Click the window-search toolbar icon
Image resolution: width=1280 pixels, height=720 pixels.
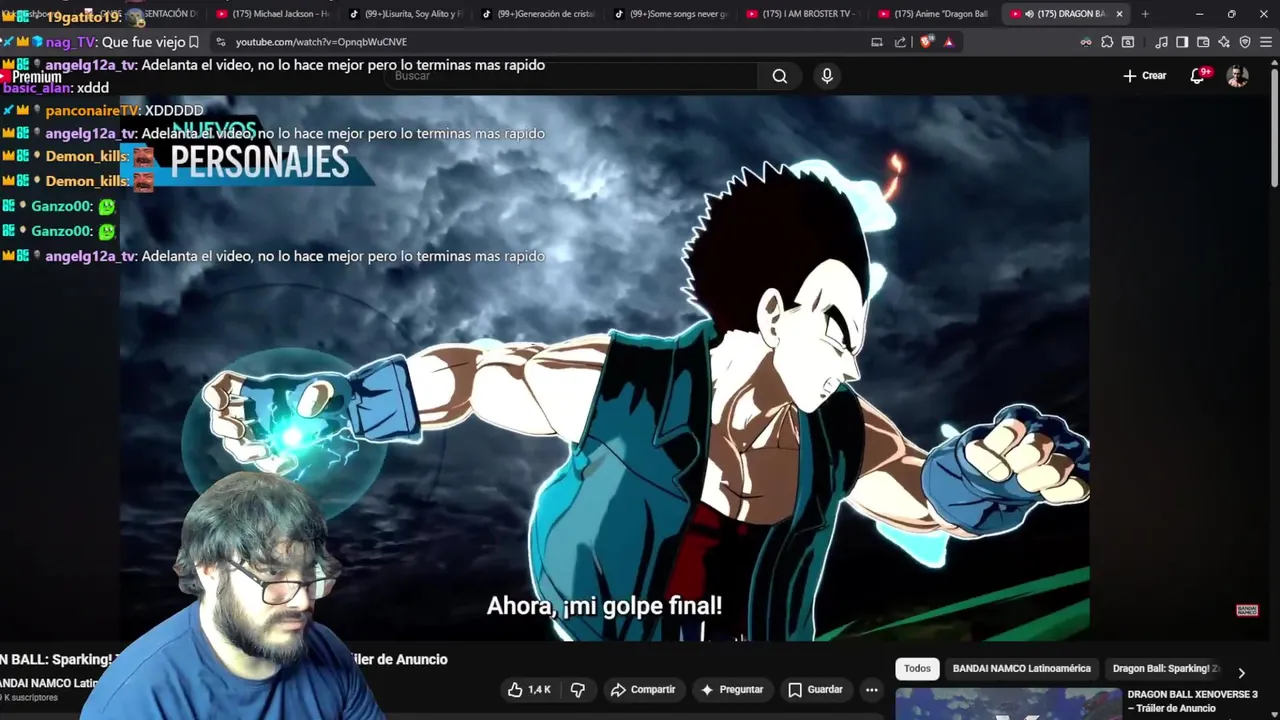click(x=1128, y=42)
